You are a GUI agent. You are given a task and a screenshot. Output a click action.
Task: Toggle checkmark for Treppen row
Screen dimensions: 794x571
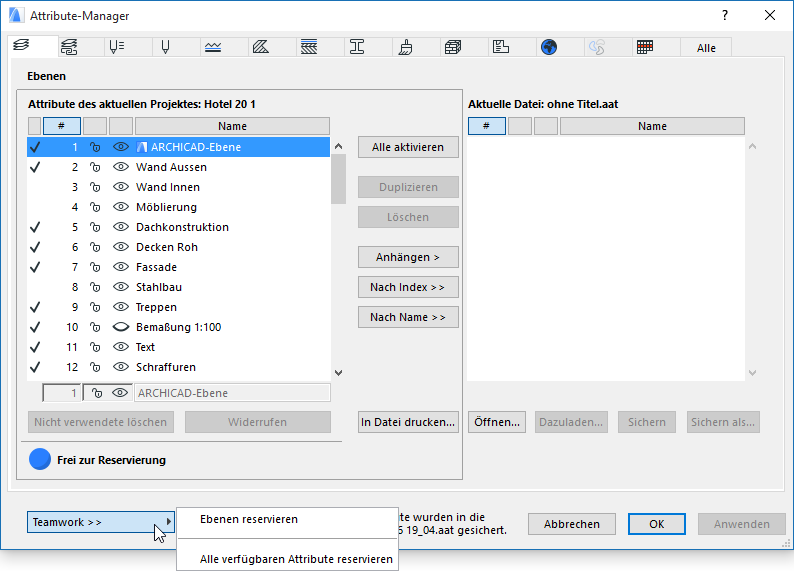(x=35, y=307)
